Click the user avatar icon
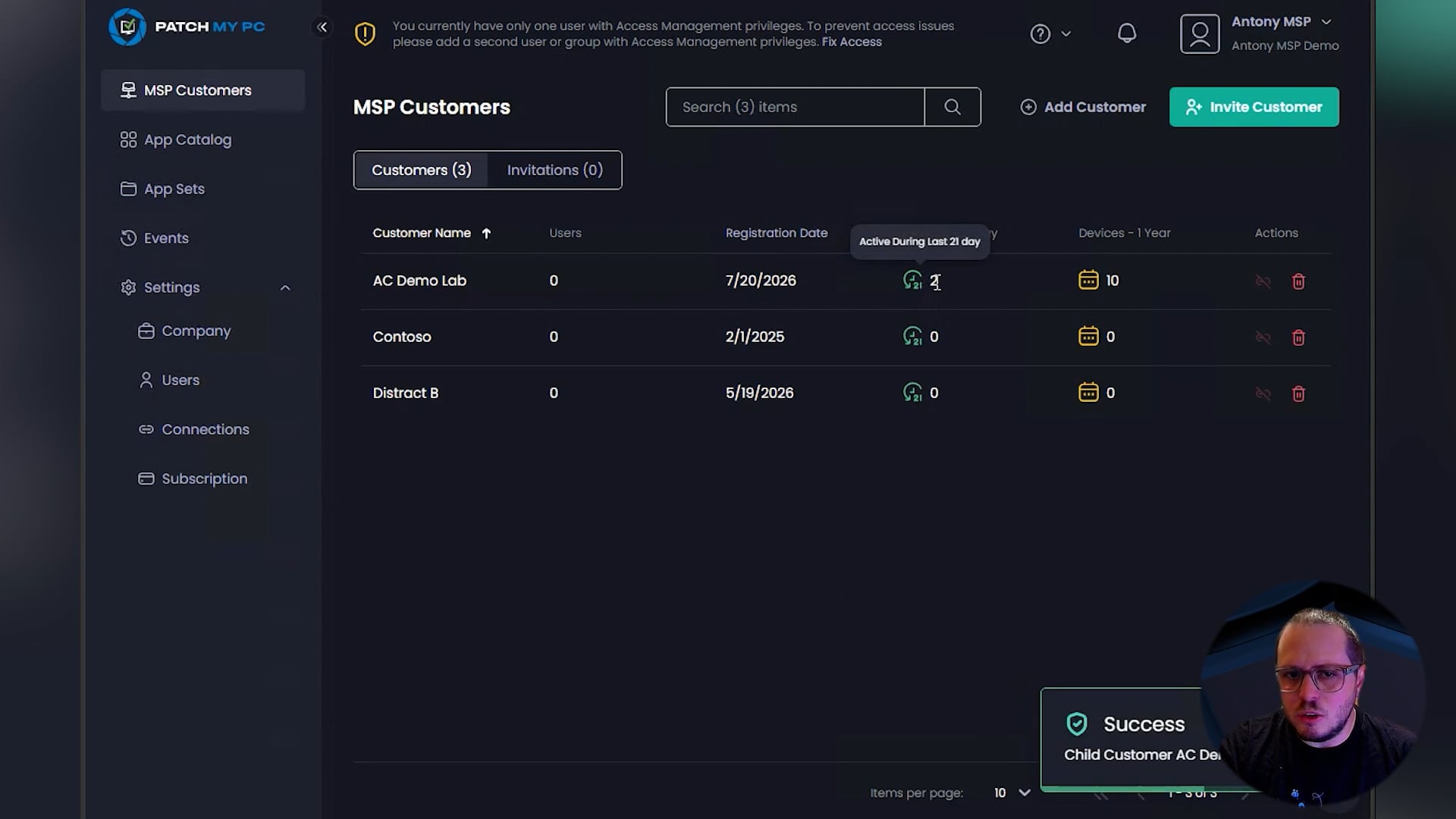 pyautogui.click(x=1200, y=34)
